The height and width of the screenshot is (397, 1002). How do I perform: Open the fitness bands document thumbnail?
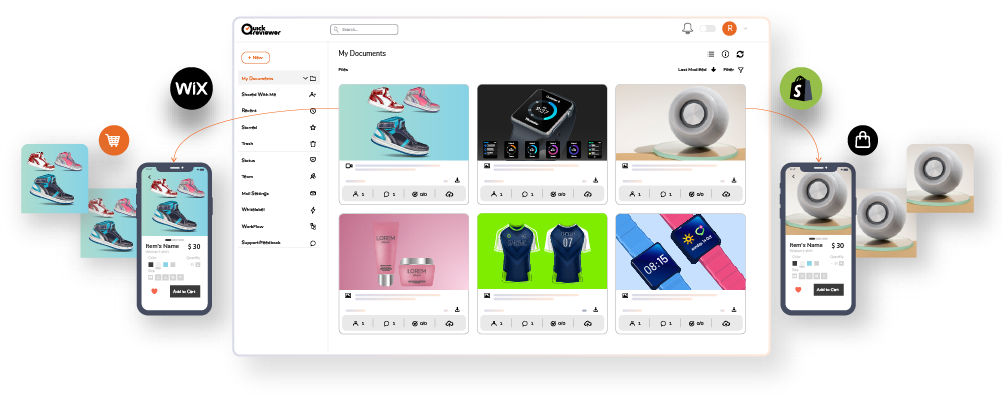point(681,251)
